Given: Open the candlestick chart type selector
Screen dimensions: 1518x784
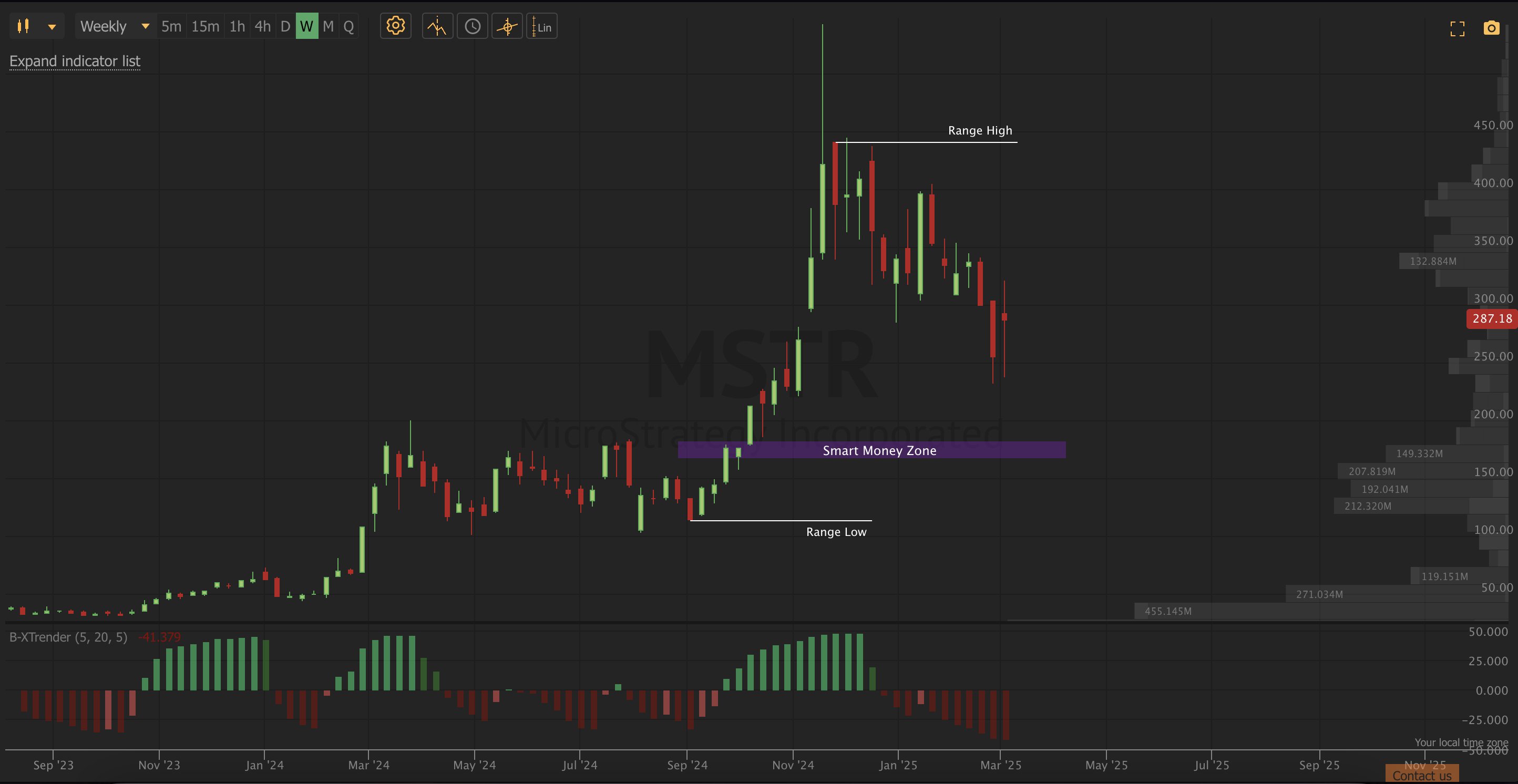Looking at the screenshot, I should click(24, 26).
